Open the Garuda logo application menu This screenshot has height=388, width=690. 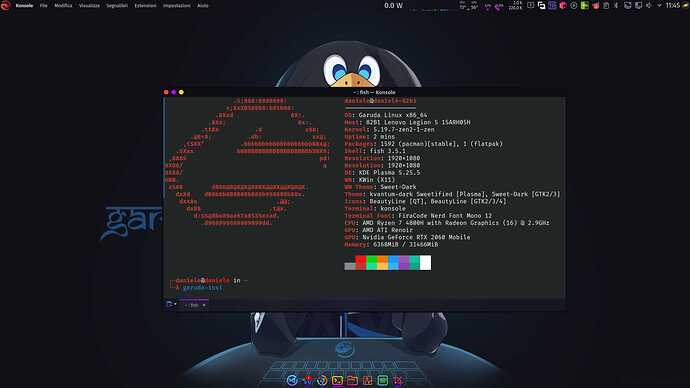[x=5, y=5]
